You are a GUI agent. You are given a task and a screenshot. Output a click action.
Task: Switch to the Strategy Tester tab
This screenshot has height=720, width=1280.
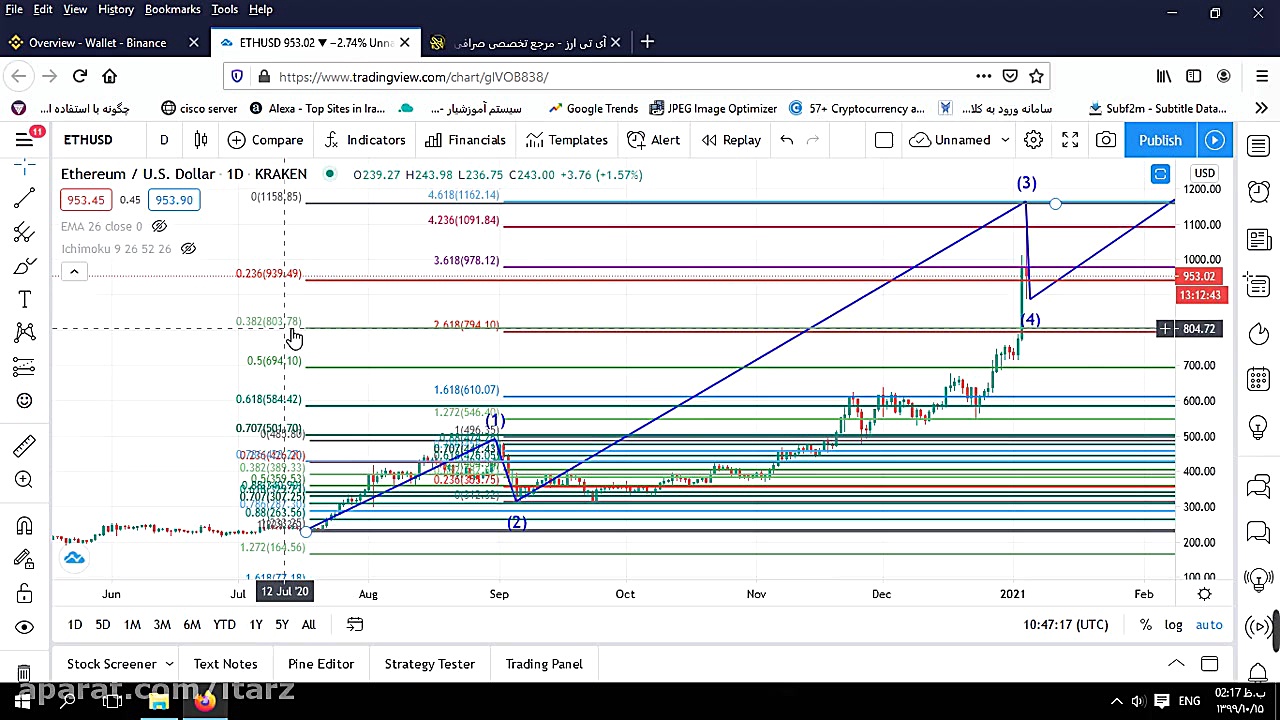pos(430,664)
